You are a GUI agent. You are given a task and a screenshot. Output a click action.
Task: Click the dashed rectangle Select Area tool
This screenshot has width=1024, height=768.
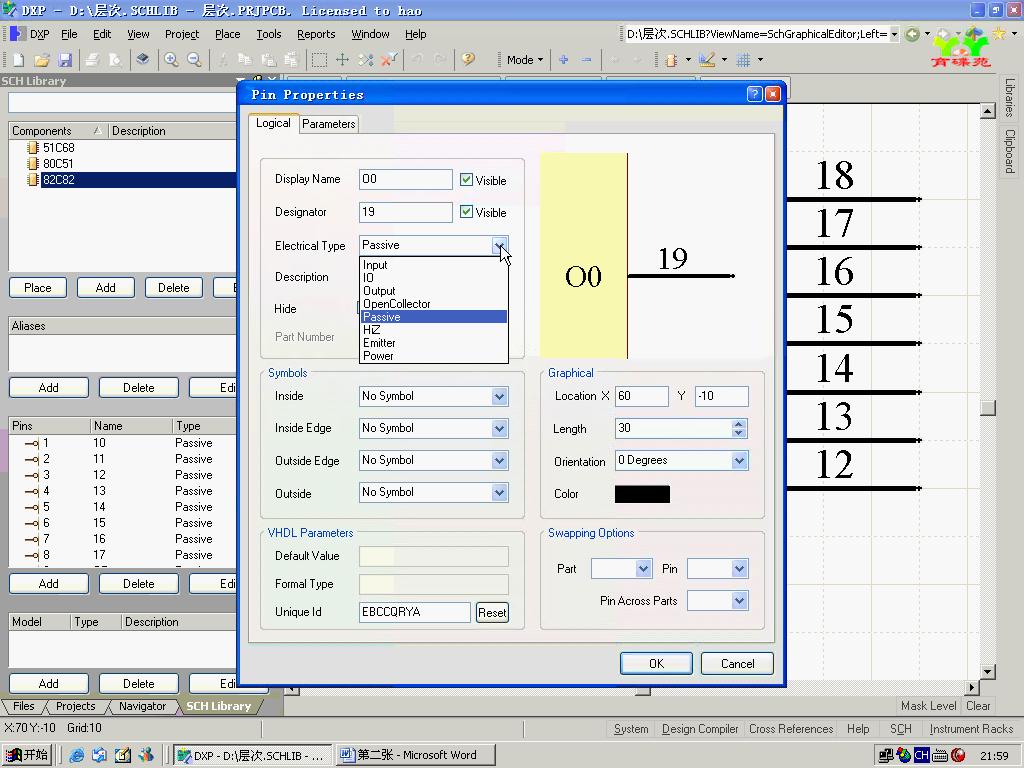319,60
